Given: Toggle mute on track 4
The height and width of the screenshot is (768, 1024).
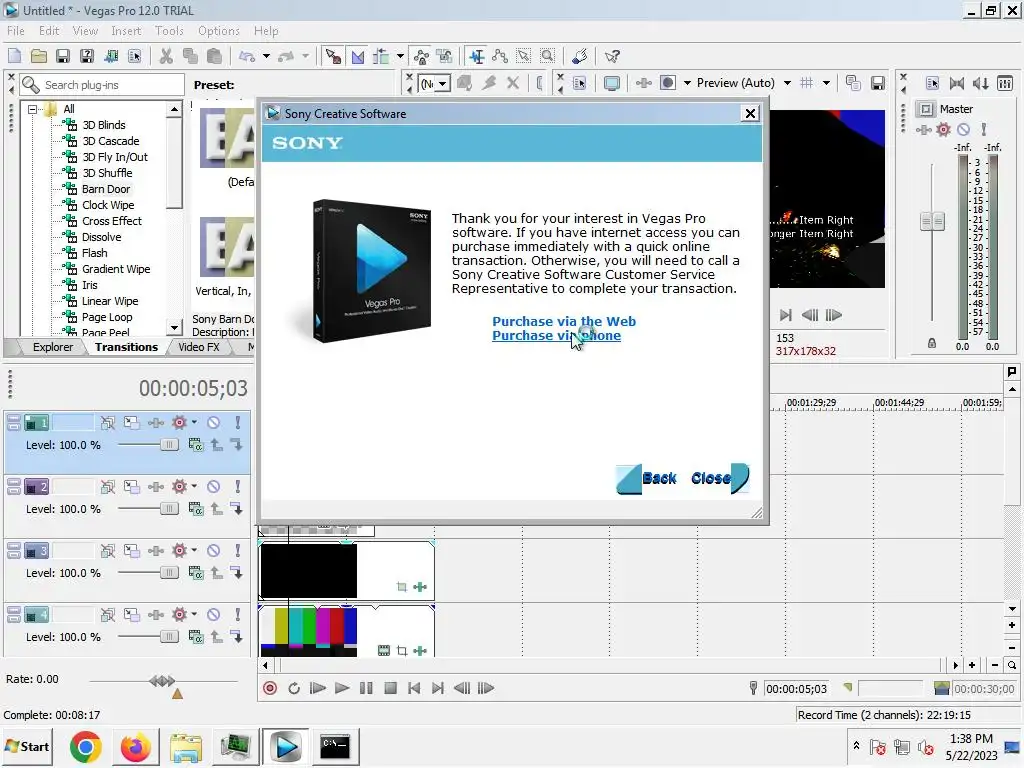Looking at the screenshot, I should (214, 615).
